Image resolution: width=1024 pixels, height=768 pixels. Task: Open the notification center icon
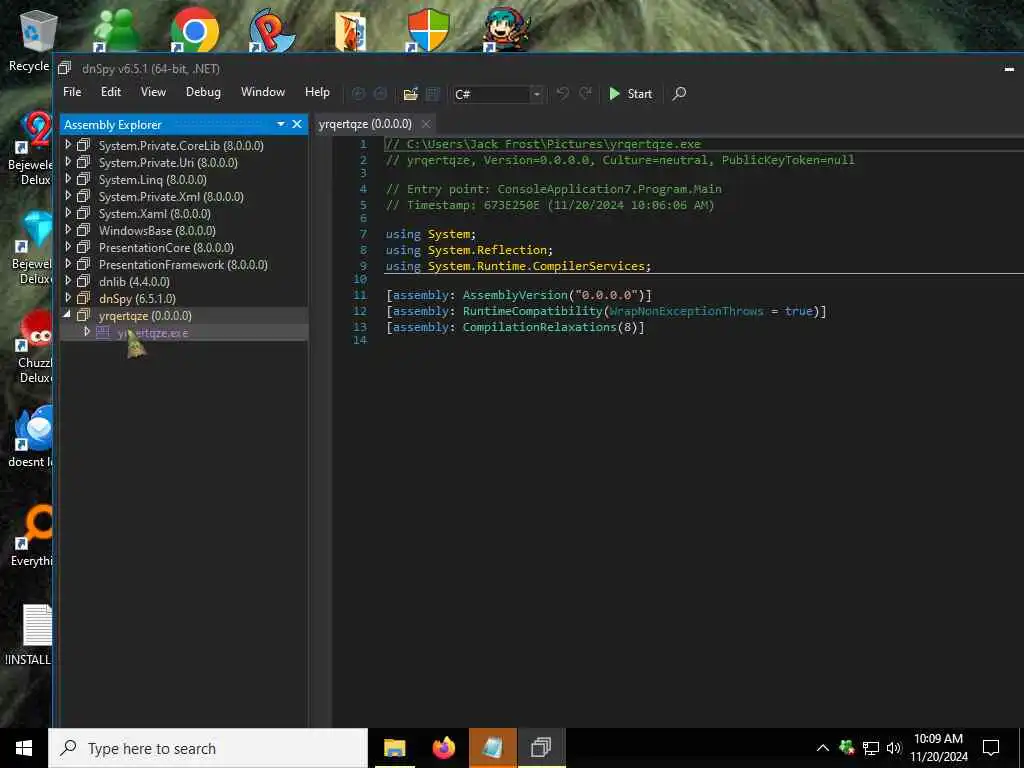(991, 748)
